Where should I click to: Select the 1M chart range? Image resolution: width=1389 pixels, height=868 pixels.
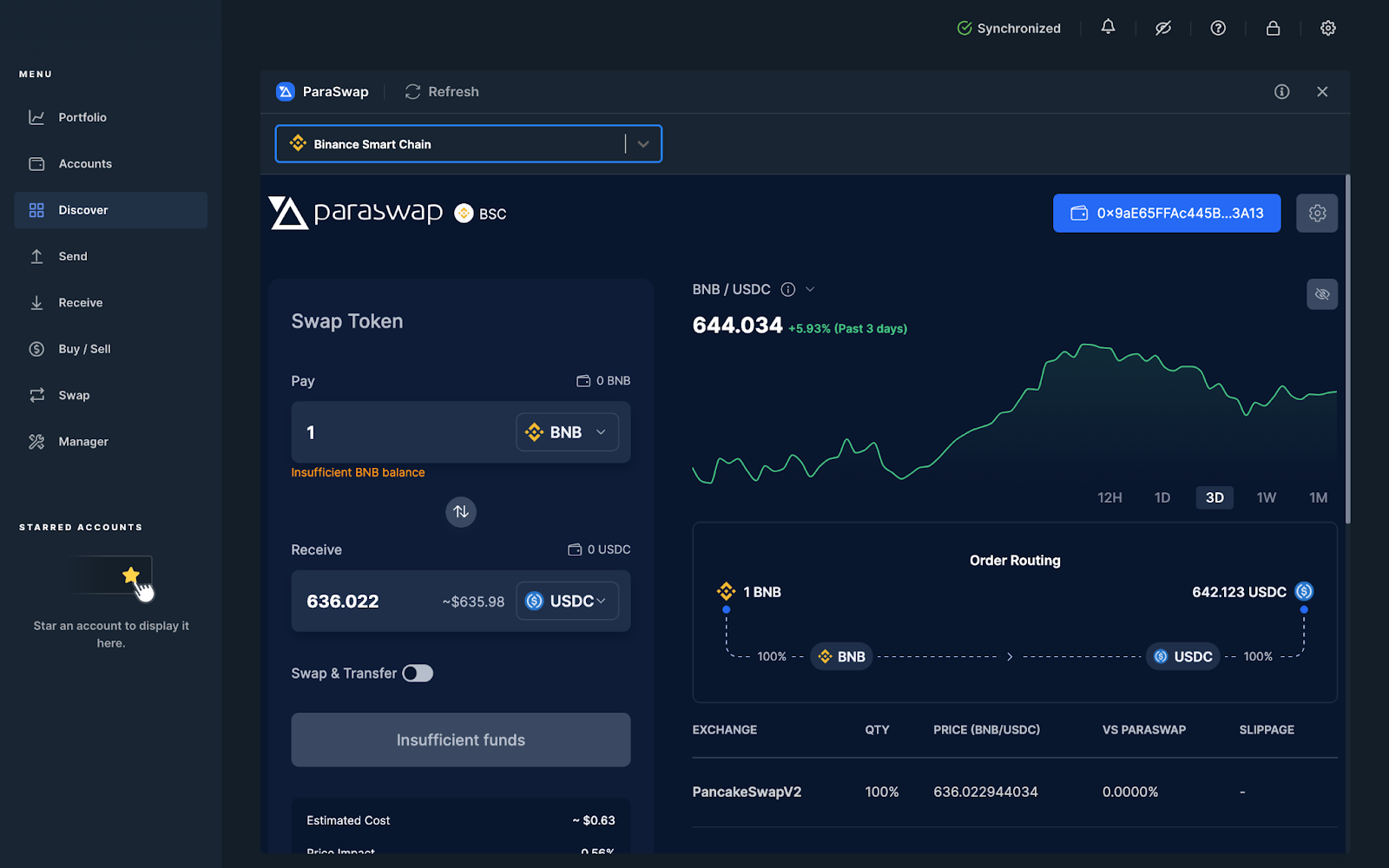click(1319, 497)
